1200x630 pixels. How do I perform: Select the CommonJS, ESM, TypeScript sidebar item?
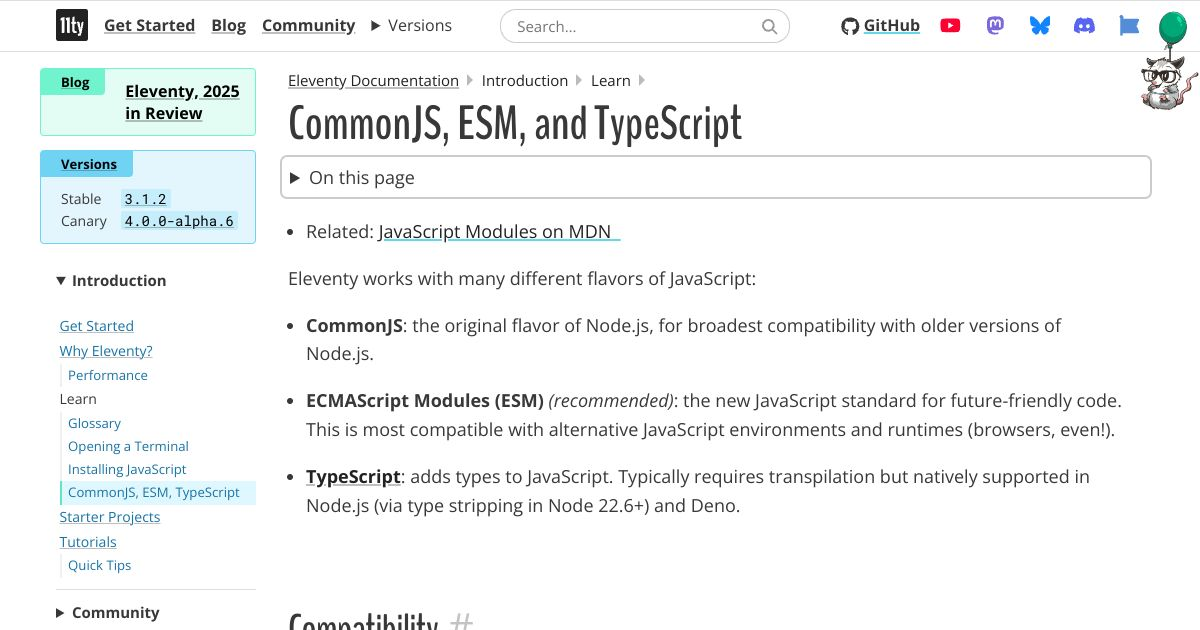tap(155, 492)
